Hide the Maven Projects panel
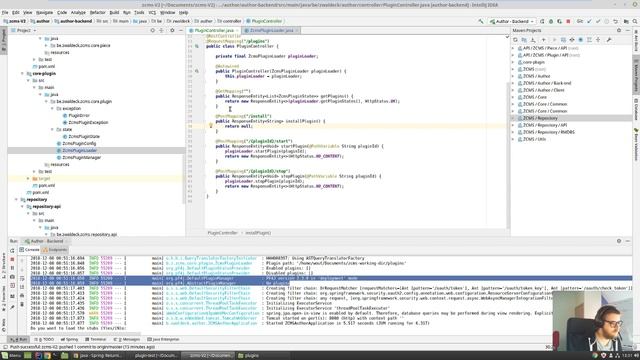 pos(628,31)
